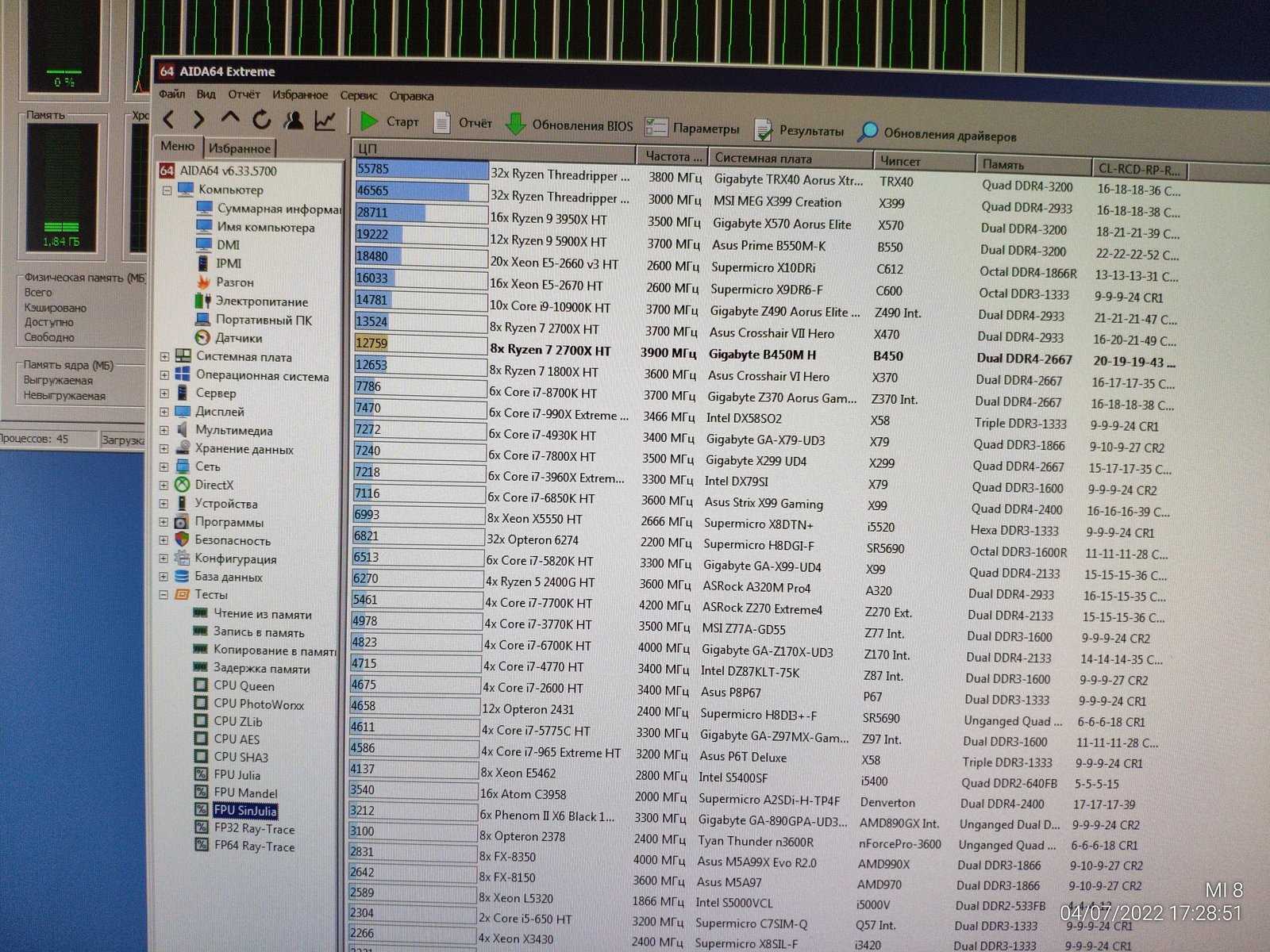Viewport: 1270px width, 952px height.
Task: Select the Копирование в памяти test
Action: tap(265, 650)
